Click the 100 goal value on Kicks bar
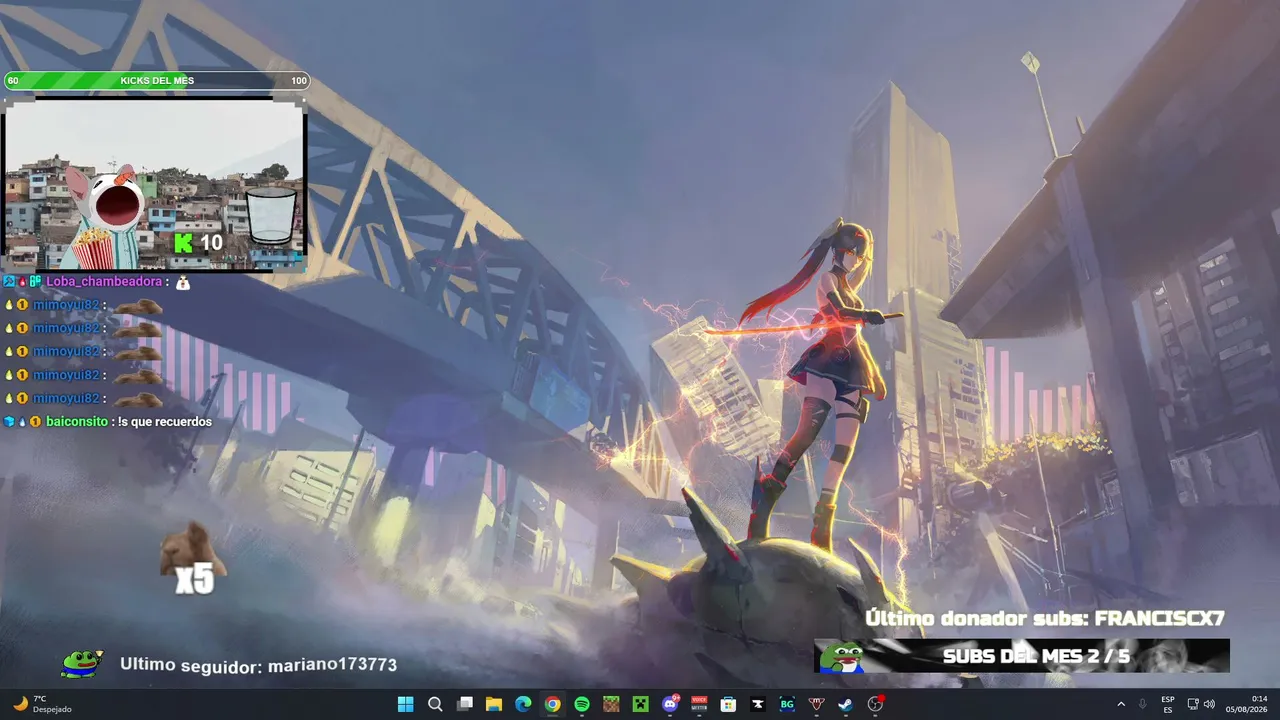Image resolution: width=1280 pixels, height=720 pixels. point(299,81)
